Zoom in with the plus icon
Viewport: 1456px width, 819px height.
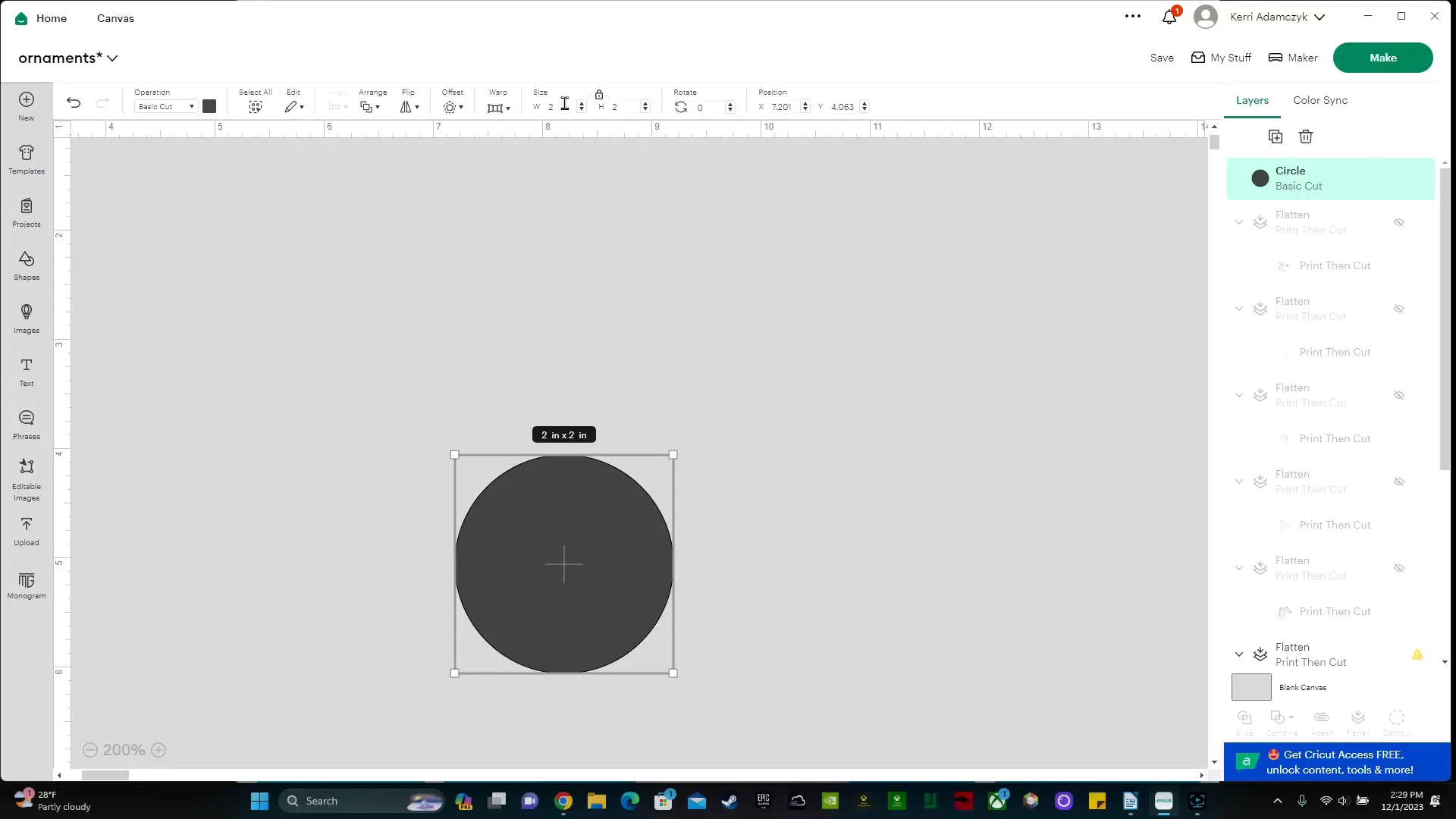click(x=158, y=750)
